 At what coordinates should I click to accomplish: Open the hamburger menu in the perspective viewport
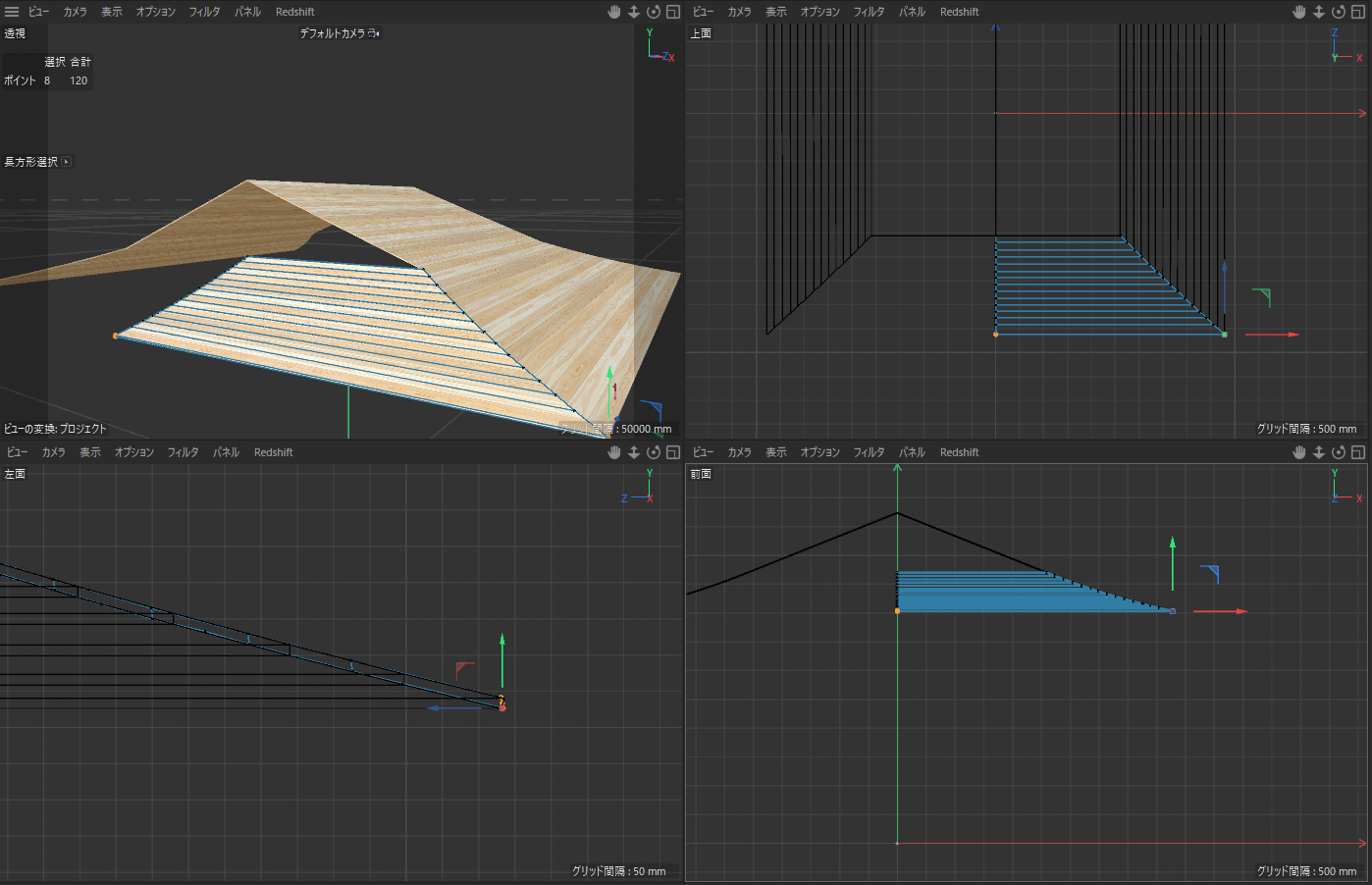click(12, 12)
